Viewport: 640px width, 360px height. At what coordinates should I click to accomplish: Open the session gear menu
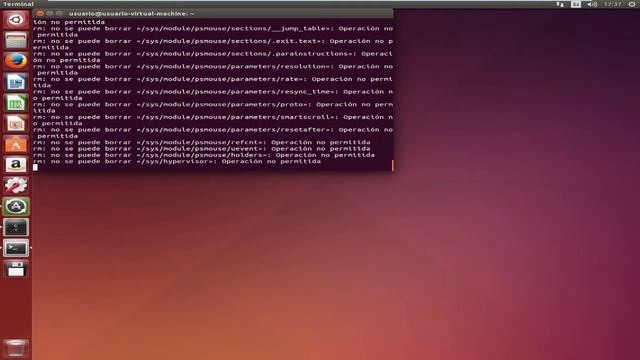[x=632, y=4]
